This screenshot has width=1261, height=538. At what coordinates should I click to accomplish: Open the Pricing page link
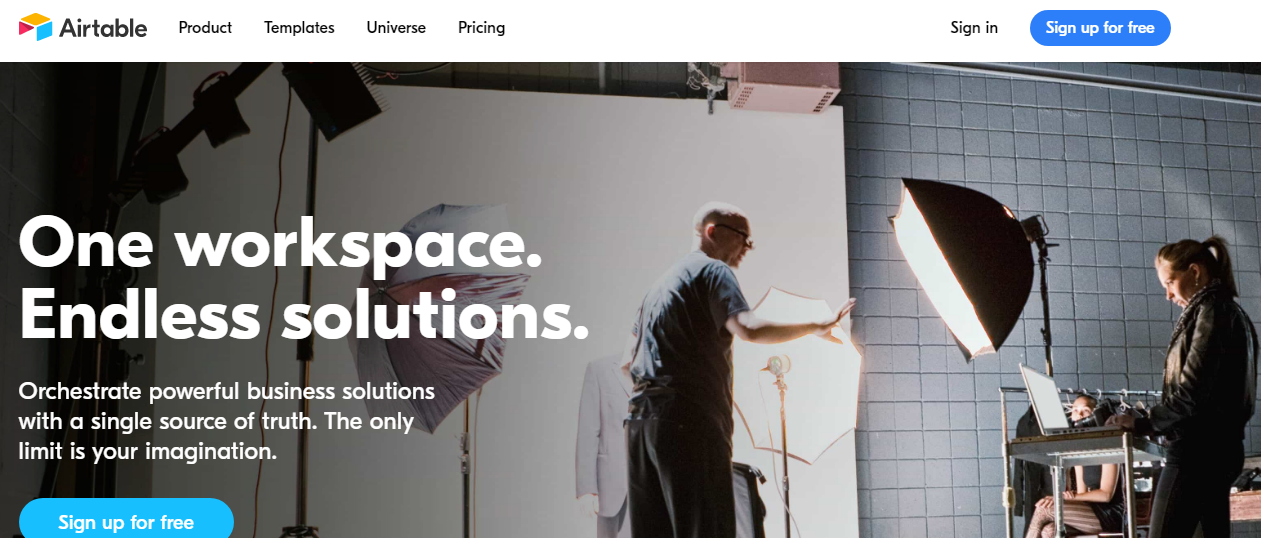point(481,28)
